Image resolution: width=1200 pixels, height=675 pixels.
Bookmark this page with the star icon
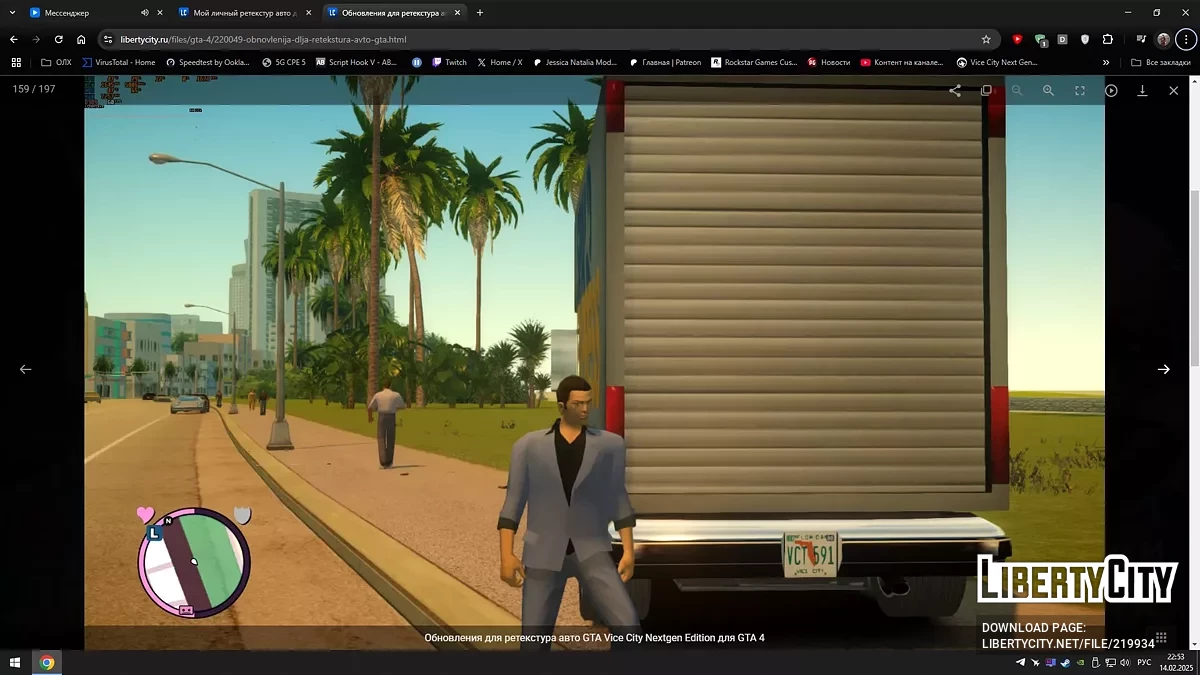click(986, 40)
